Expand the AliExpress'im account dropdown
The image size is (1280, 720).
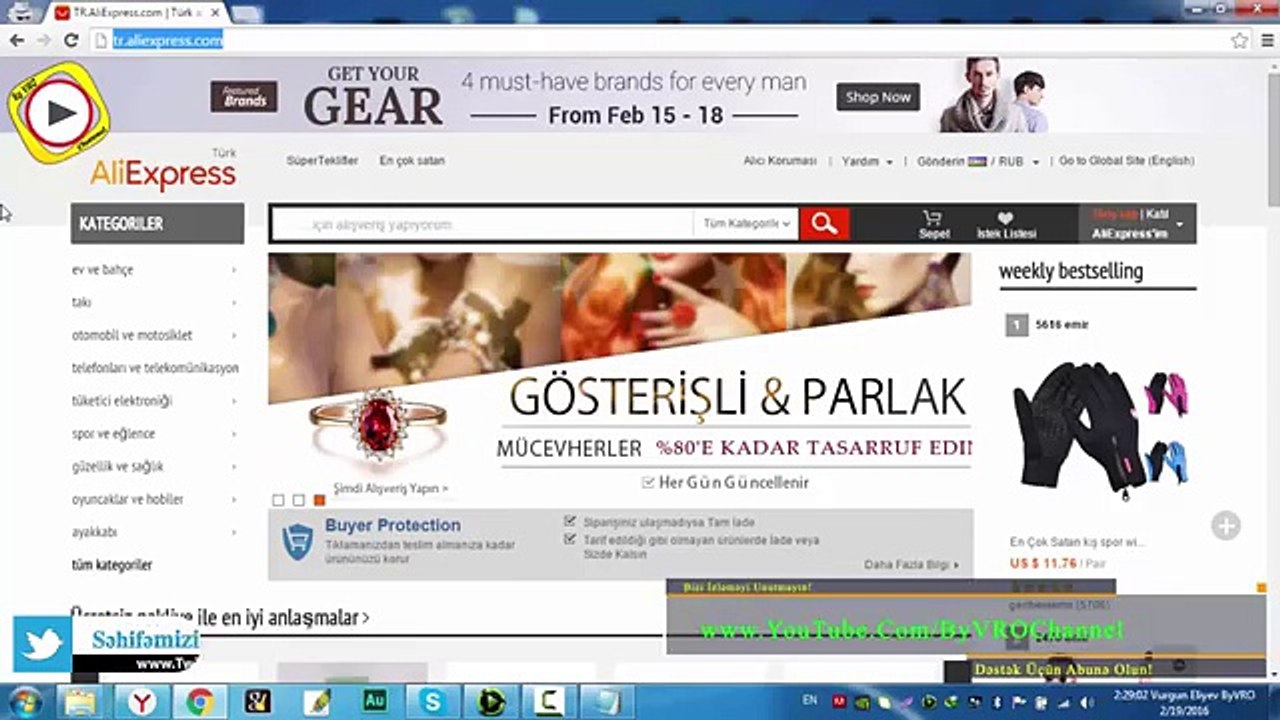point(1179,224)
